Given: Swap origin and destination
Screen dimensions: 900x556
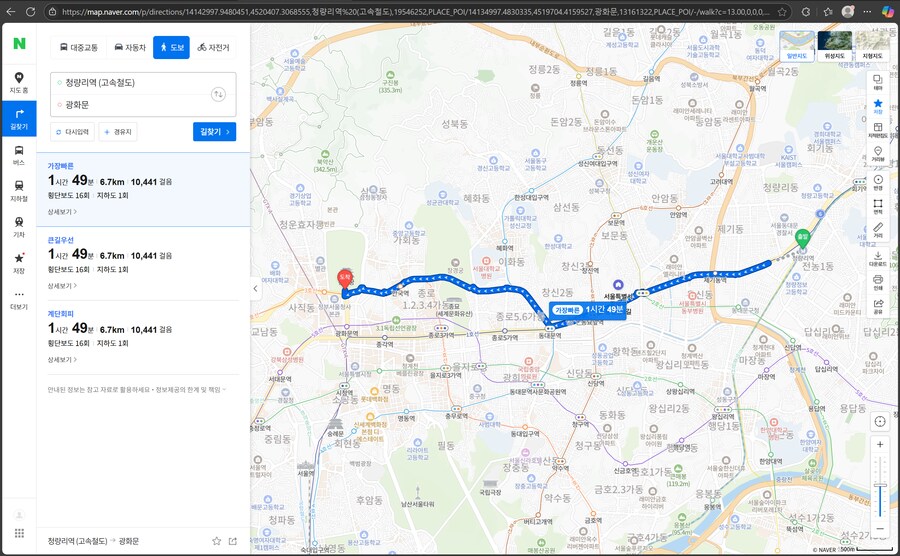Looking at the screenshot, I should [218, 94].
